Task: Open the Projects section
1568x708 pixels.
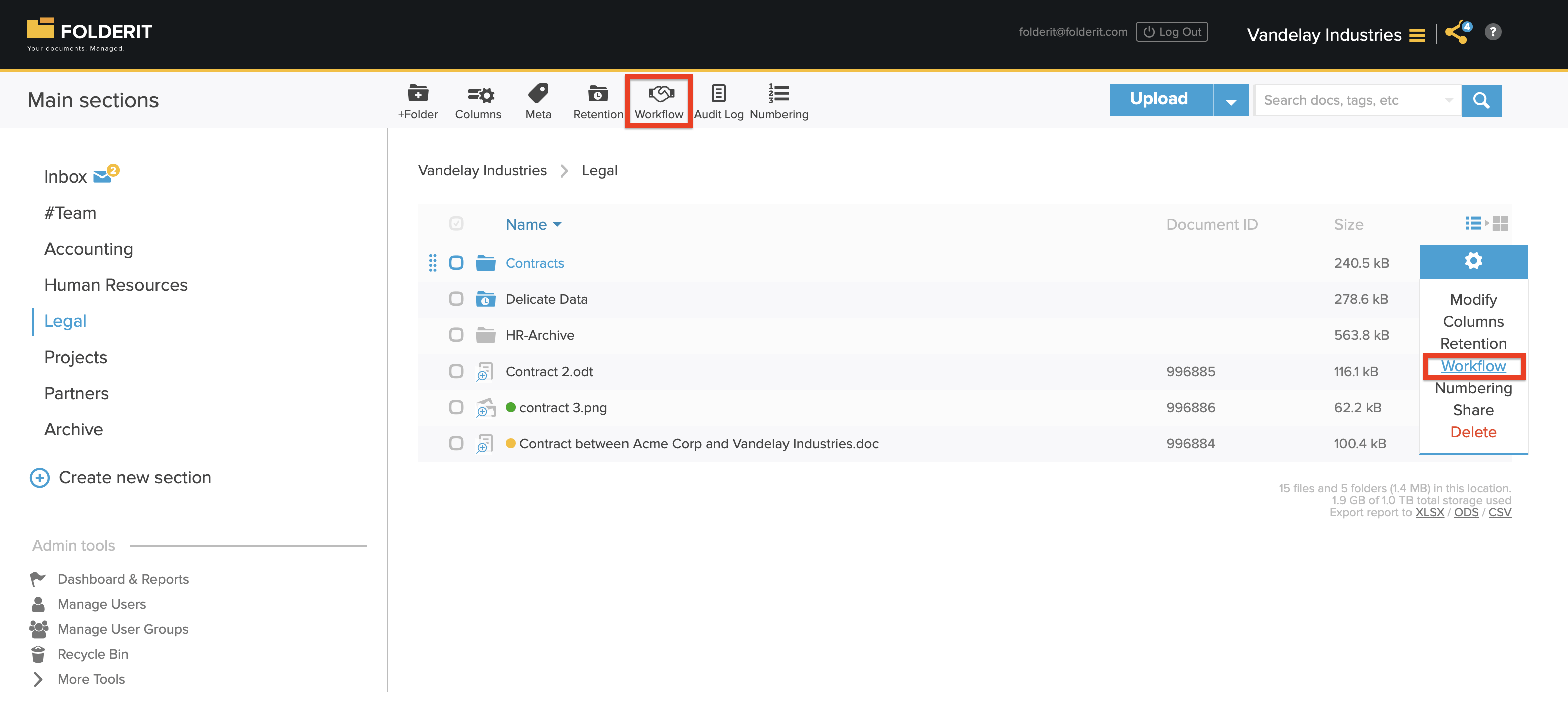Action: 75,358
